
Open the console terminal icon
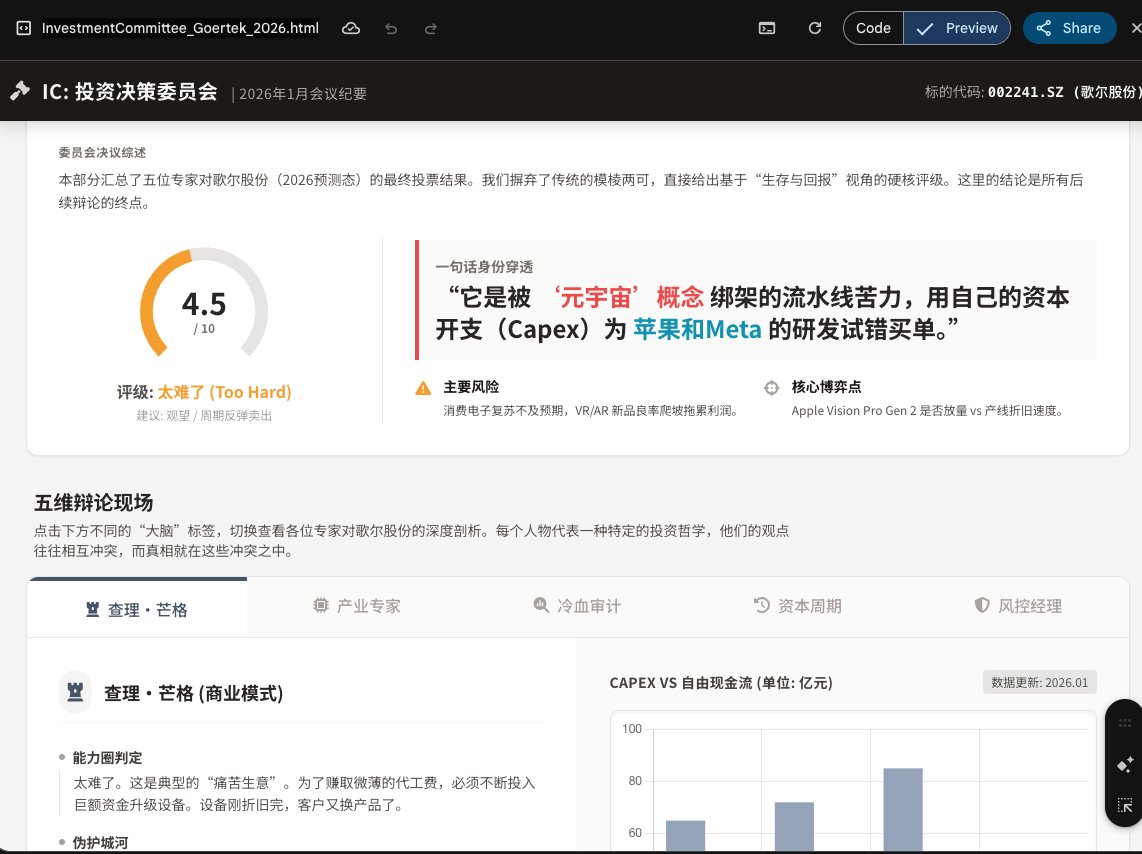click(x=767, y=28)
